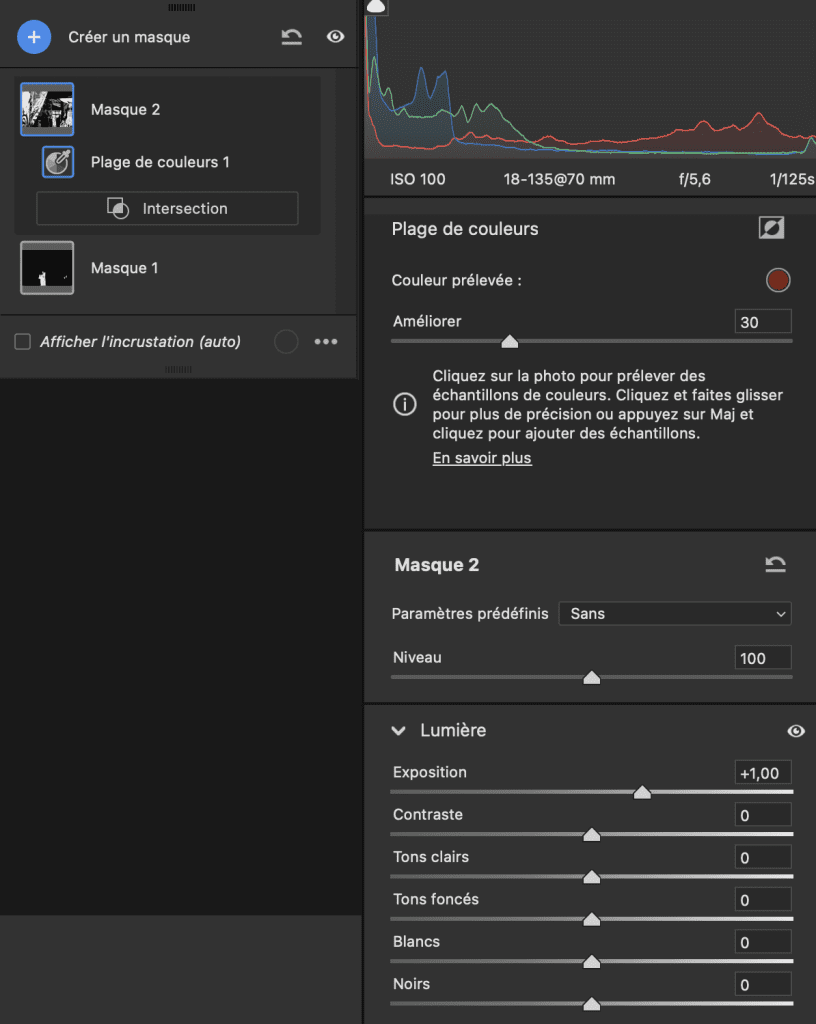Reset Masque 2 adjustments with the arrow icon
This screenshot has width=816, height=1024.
[775, 565]
